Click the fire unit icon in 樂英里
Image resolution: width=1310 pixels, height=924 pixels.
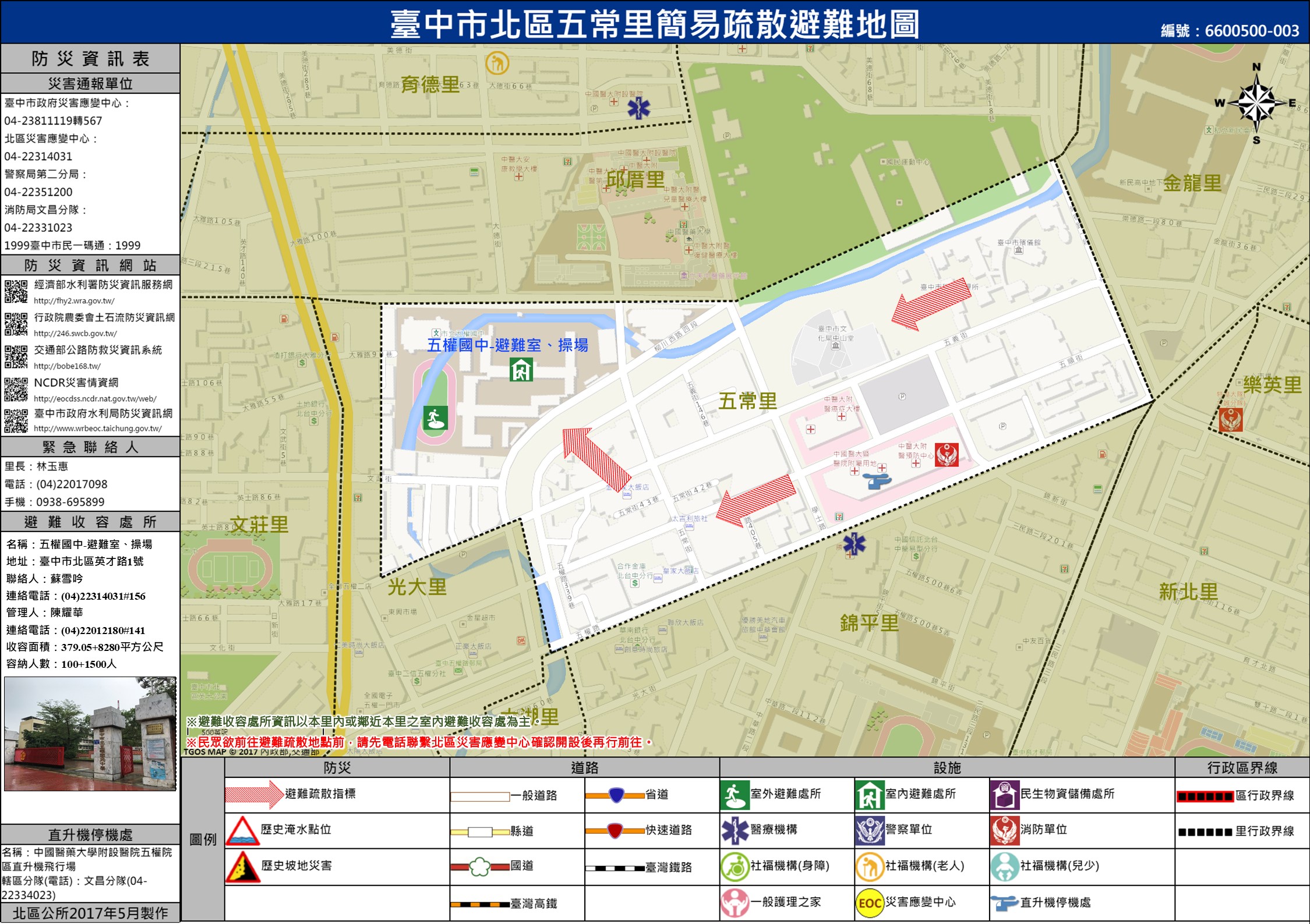pyautogui.click(x=1231, y=419)
